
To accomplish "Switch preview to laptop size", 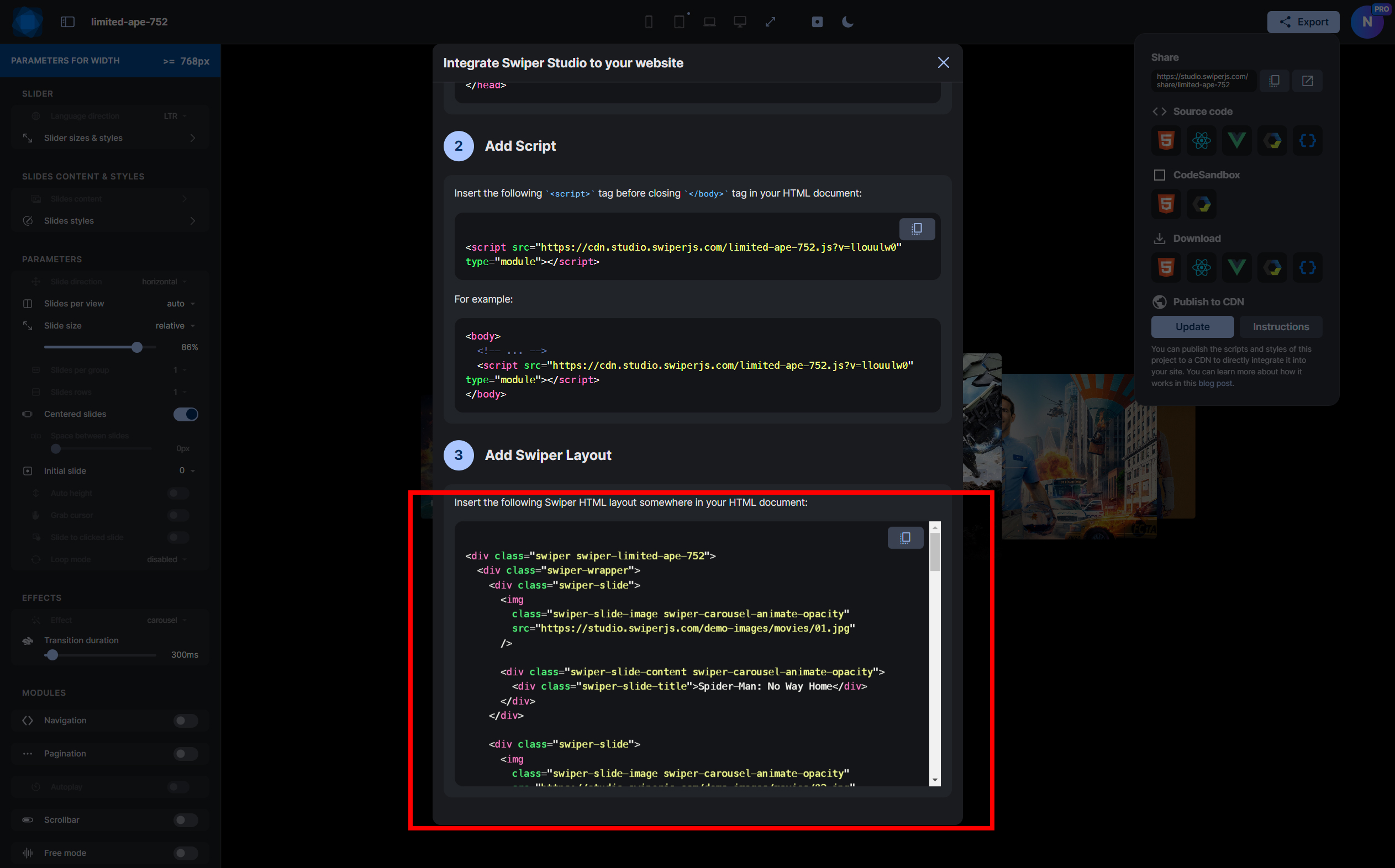I will point(710,22).
